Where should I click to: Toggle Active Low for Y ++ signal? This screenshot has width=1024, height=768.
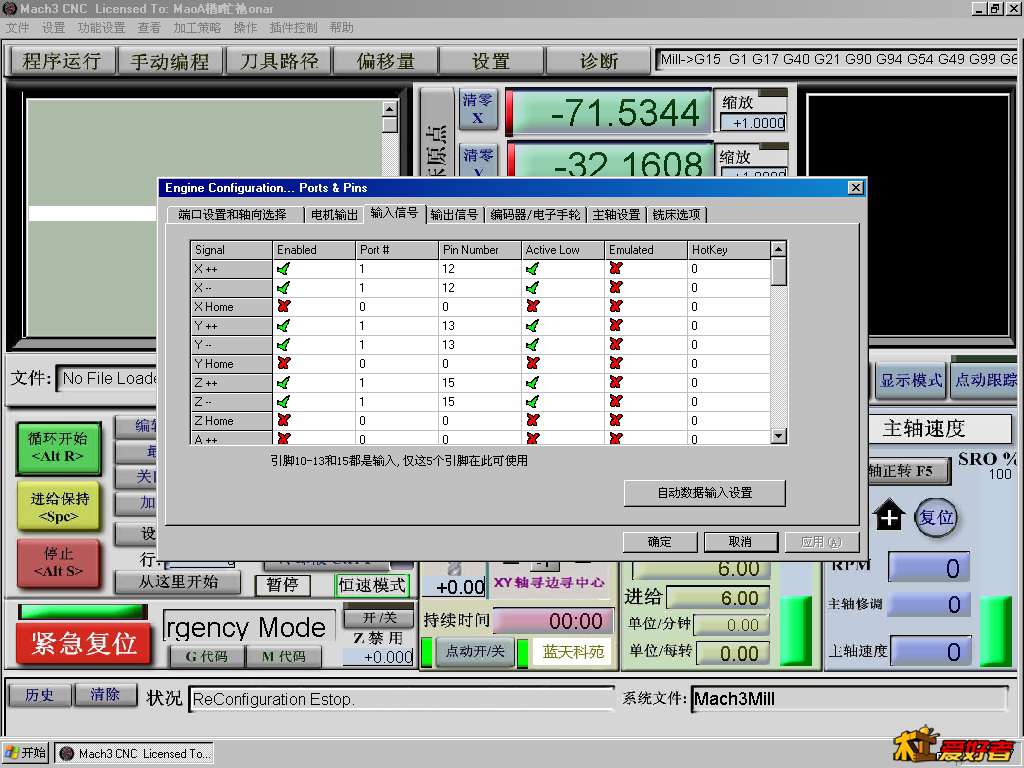point(532,325)
